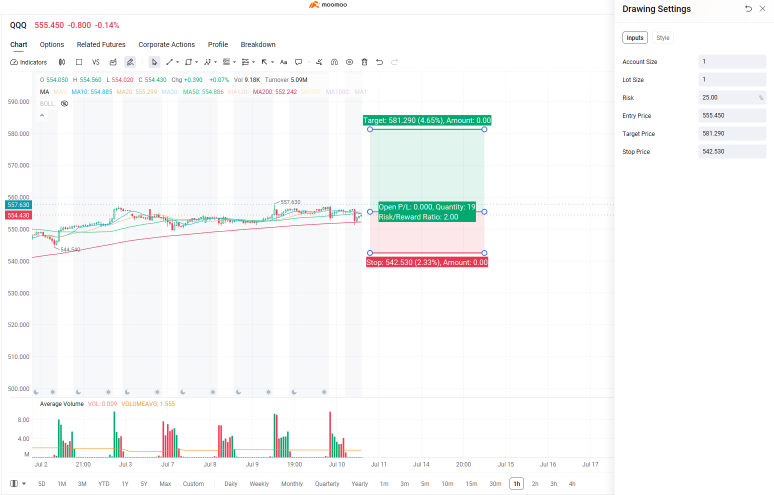Switch to the Options tab
The width and height of the screenshot is (774, 495).
tap(52, 44)
